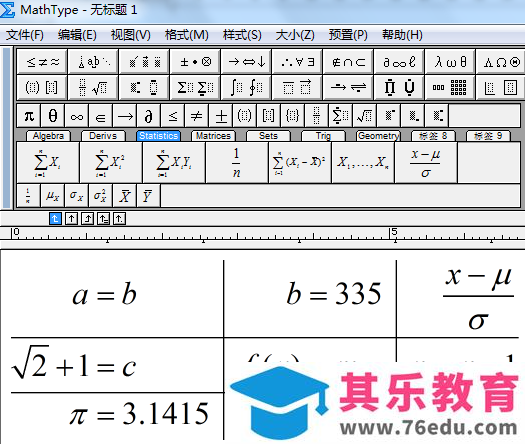525x444 pixels.
Task: Switch to the Sets tab
Action: [x=268, y=136]
